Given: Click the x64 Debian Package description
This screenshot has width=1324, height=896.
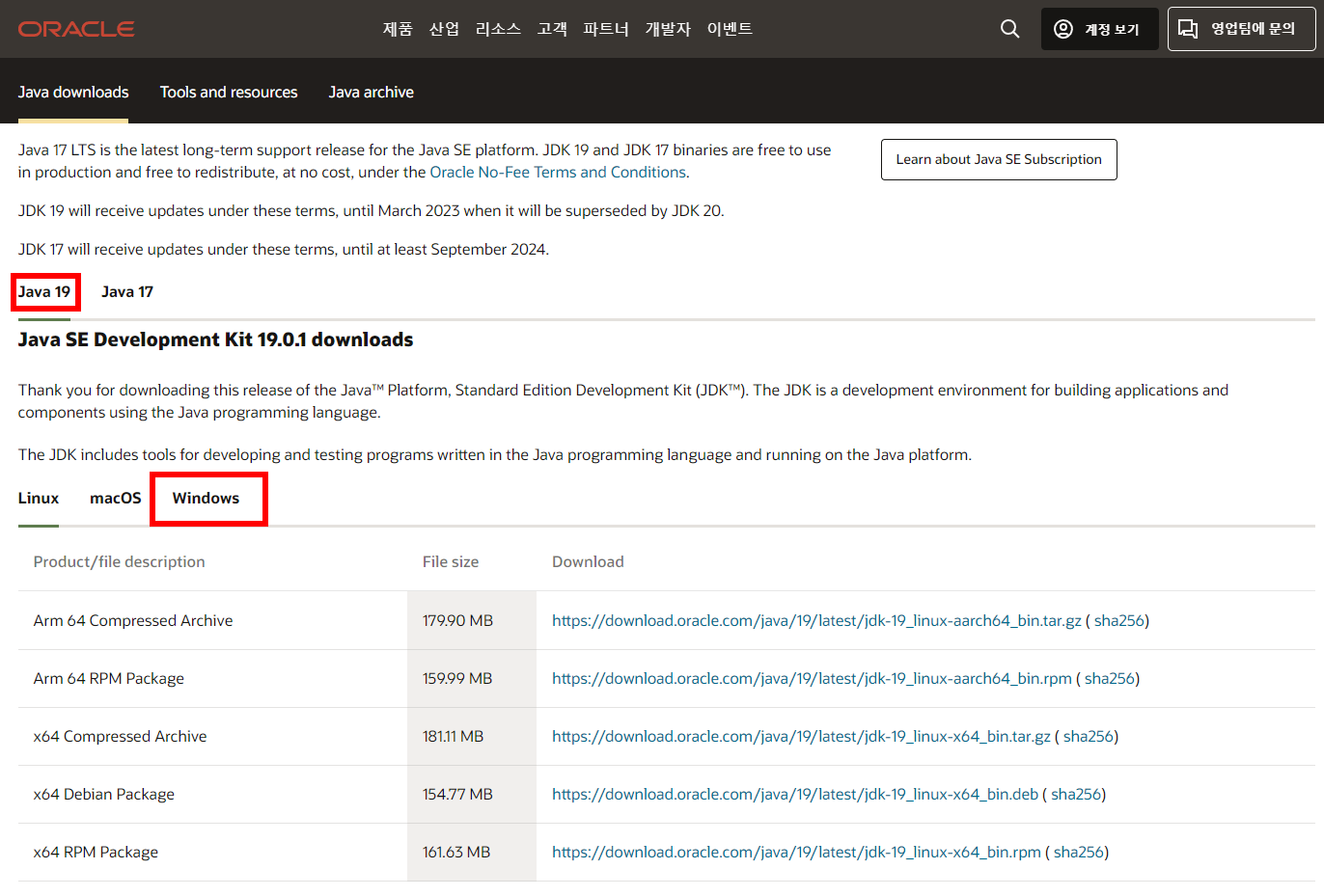Looking at the screenshot, I should (104, 795).
